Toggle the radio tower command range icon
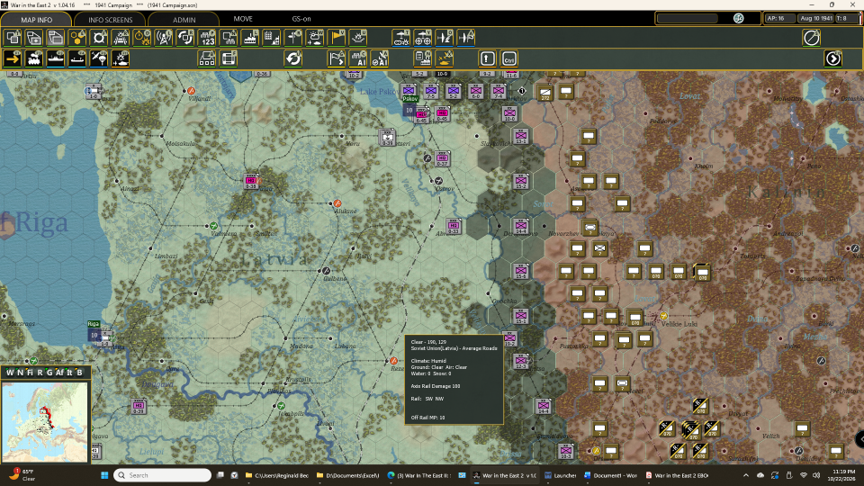Screen dimensions: 864x486 (164, 38)
